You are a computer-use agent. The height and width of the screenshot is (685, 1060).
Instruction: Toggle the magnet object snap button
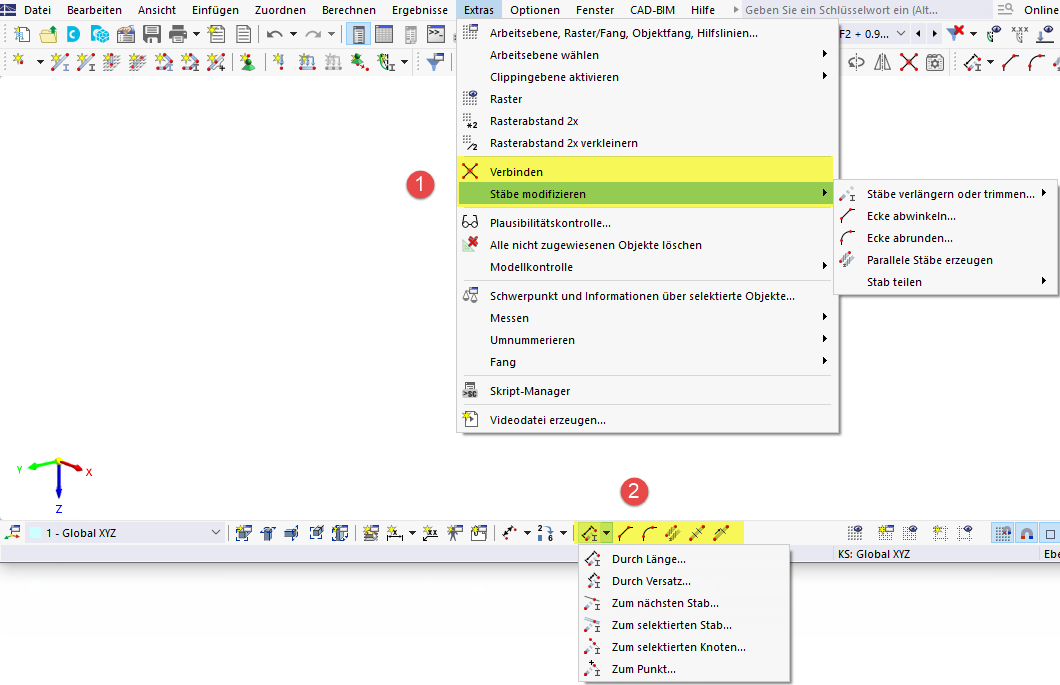click(1027, 534)
